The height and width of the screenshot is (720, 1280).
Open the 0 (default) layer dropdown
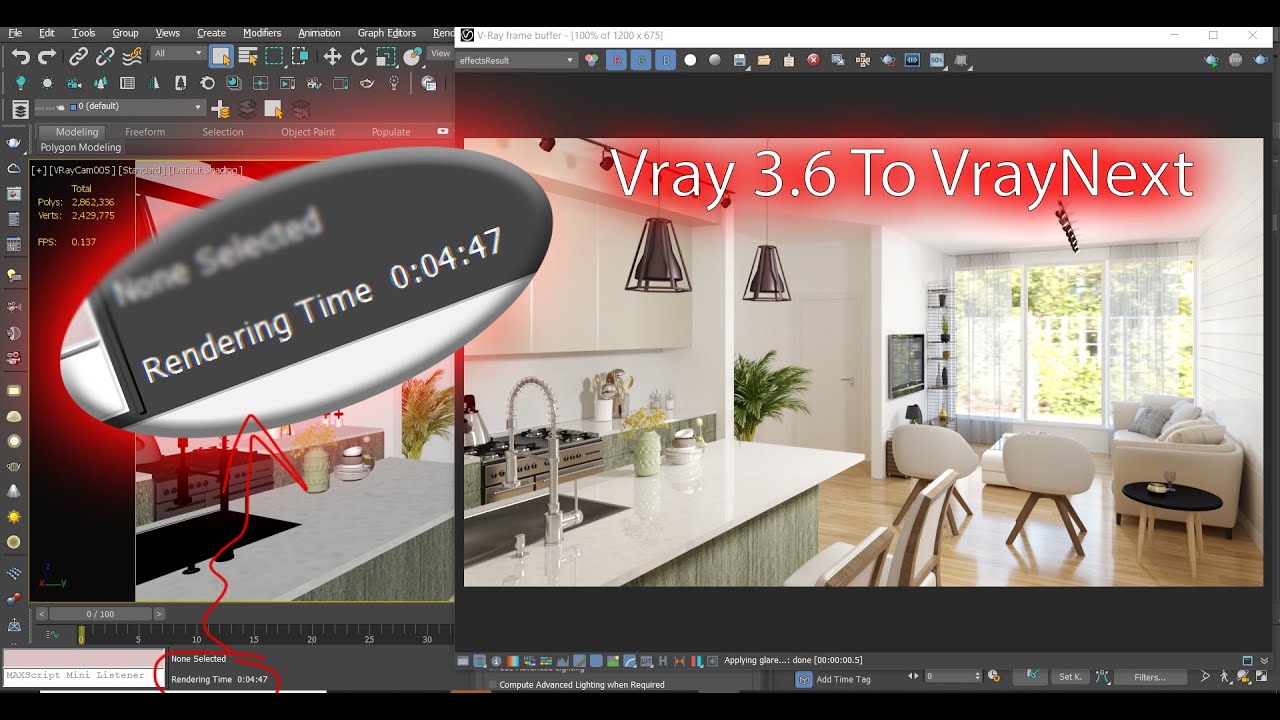pos(119,106)
